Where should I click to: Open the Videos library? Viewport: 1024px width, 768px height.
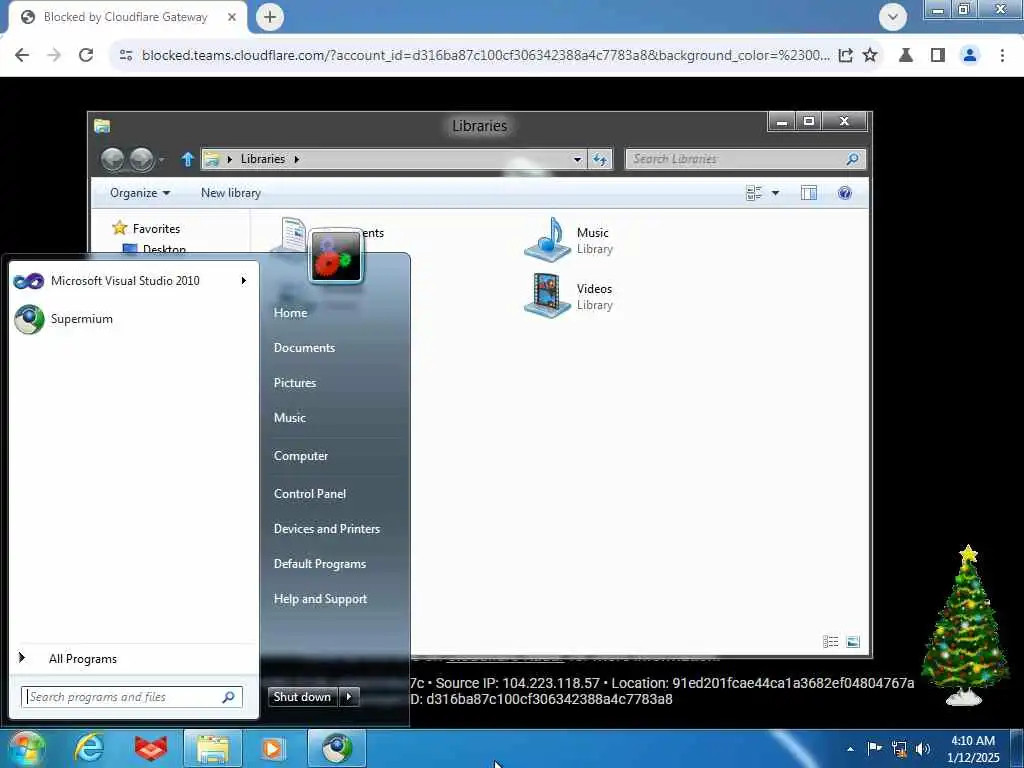pyautogui.click(x=569, y=296)
